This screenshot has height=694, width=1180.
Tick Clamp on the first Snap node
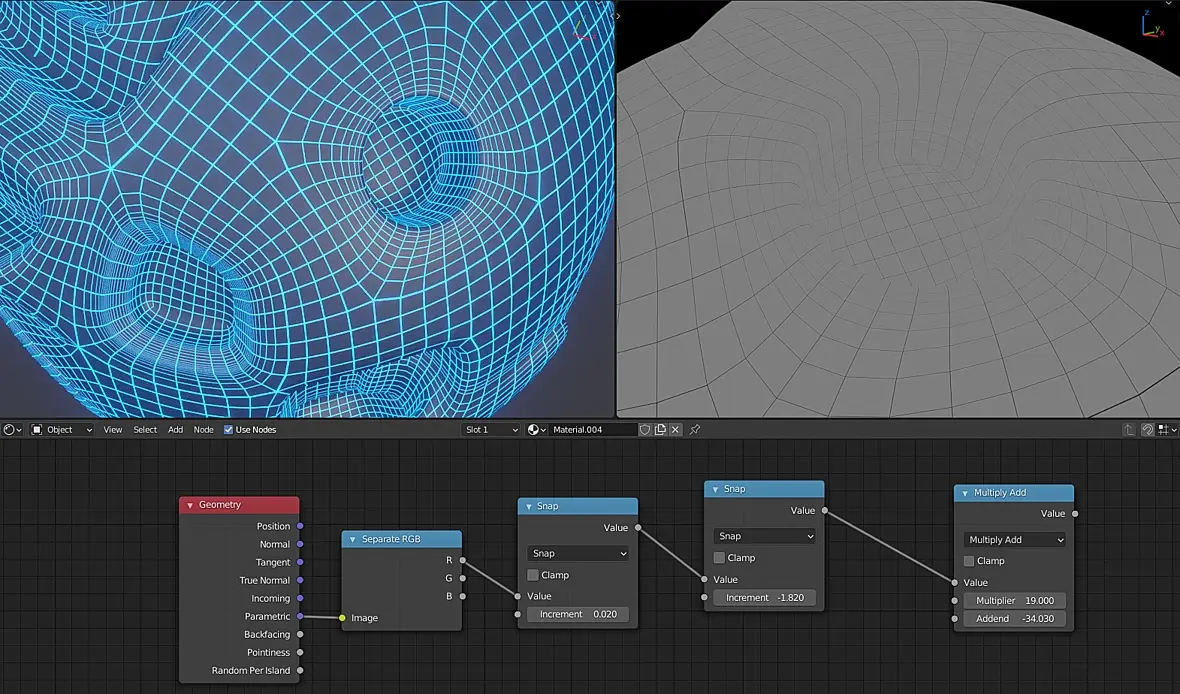point(533,575)
